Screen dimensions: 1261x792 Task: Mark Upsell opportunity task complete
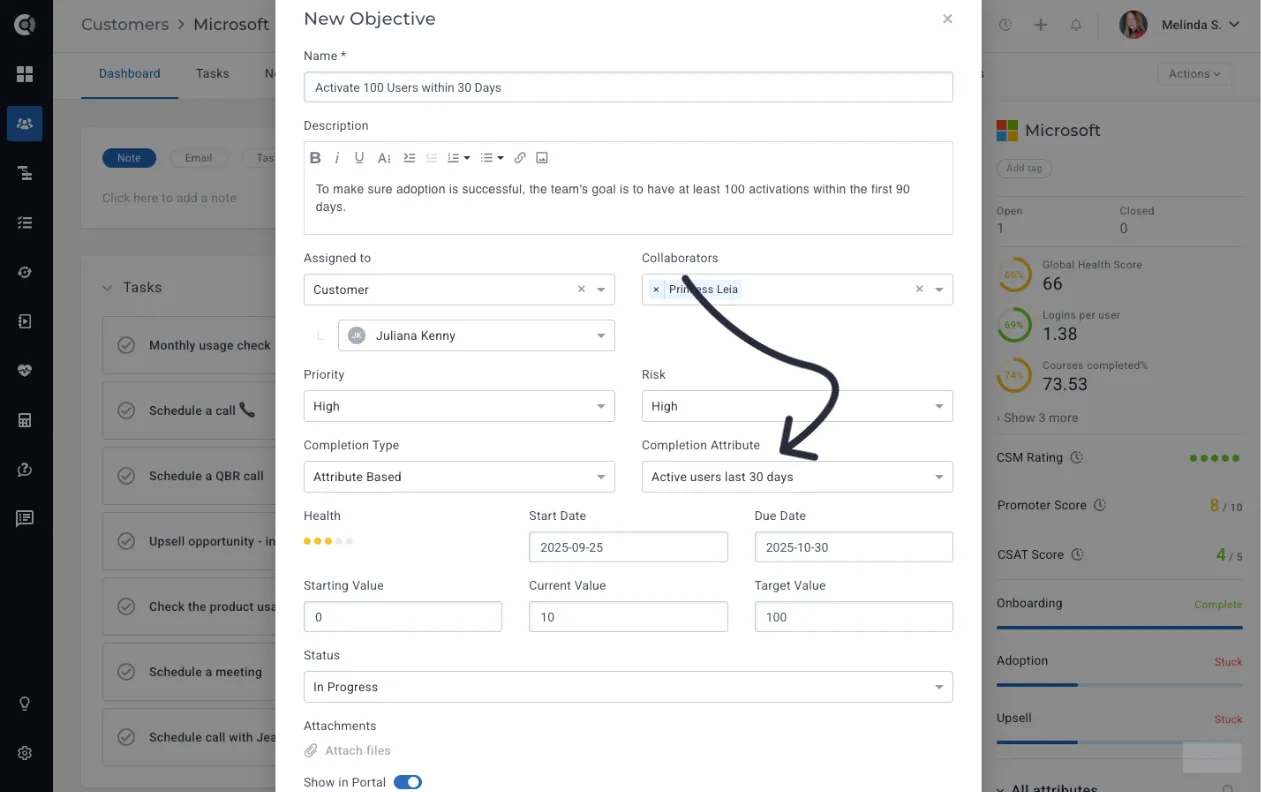126,541
